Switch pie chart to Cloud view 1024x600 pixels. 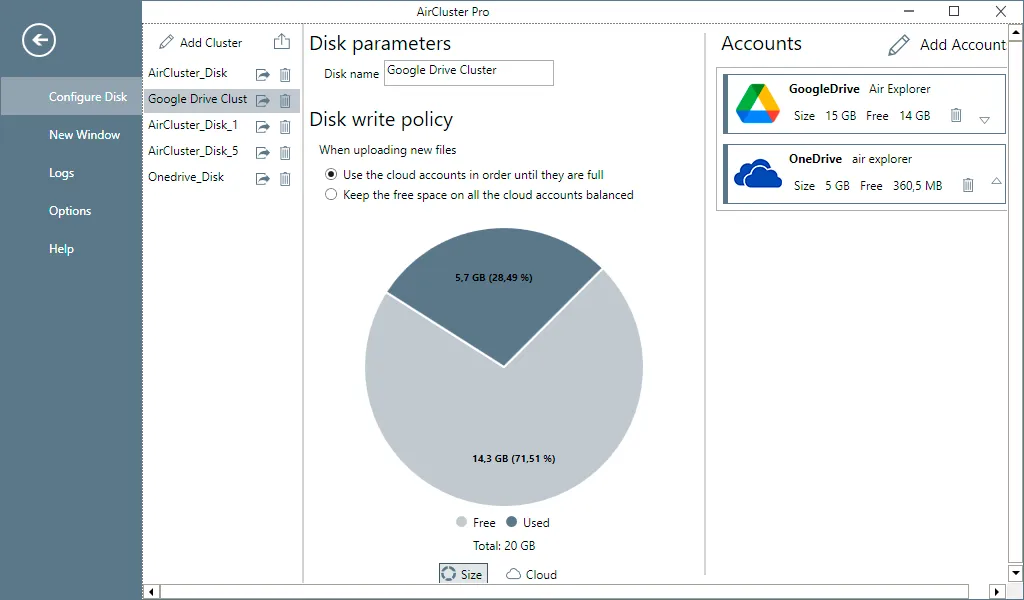tap(532, 574)
